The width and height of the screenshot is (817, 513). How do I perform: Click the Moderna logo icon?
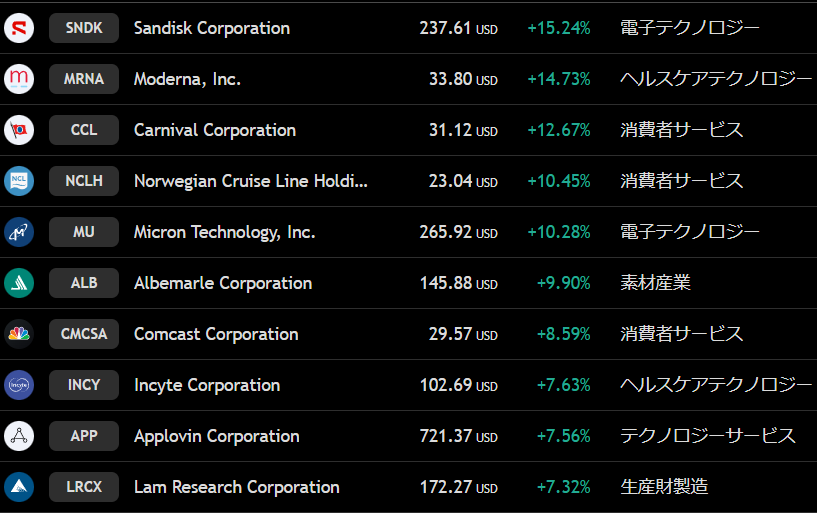pyautogui.click(x=19, y=79)
